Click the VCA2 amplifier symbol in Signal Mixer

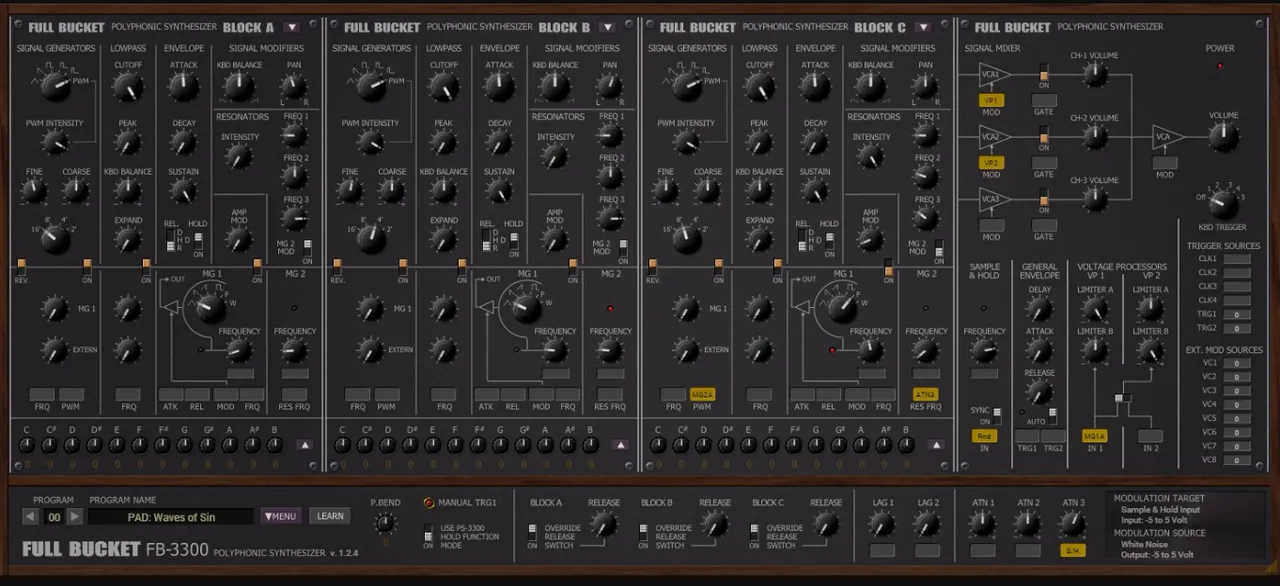[x=995, y=137]
